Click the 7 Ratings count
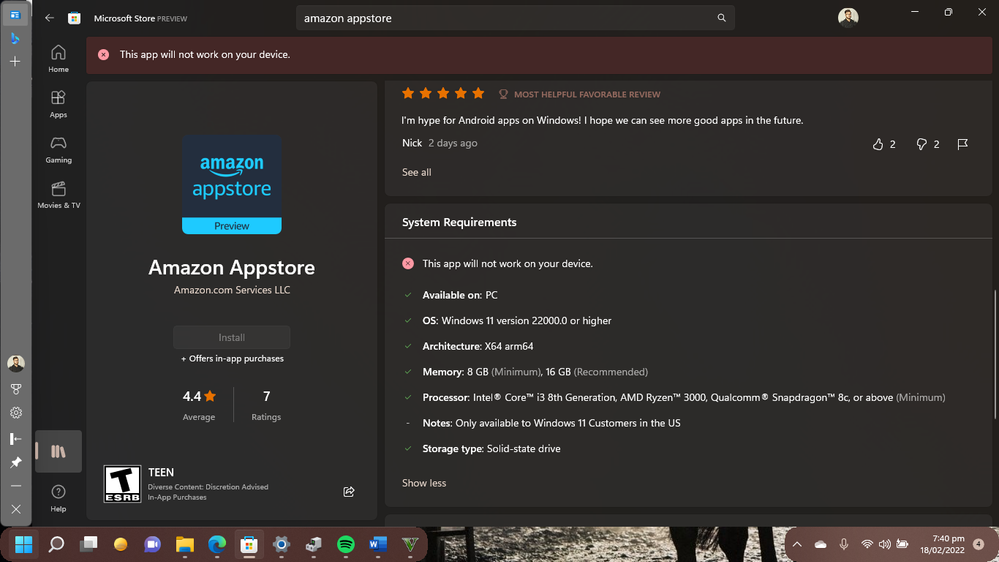The image size is (999, 562). 266,405
